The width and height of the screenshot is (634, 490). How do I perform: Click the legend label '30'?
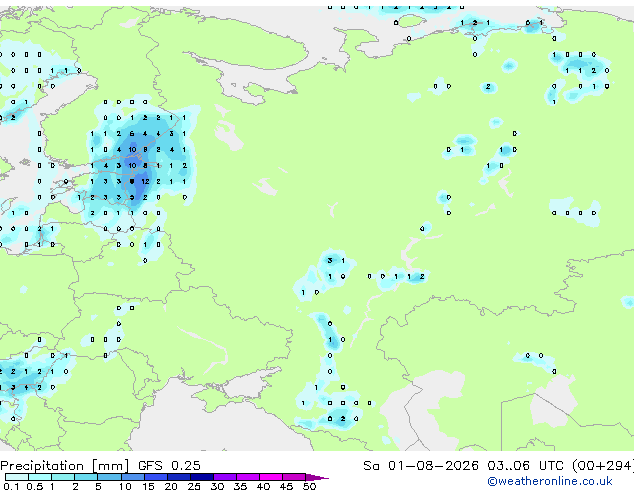coord(217,486)
